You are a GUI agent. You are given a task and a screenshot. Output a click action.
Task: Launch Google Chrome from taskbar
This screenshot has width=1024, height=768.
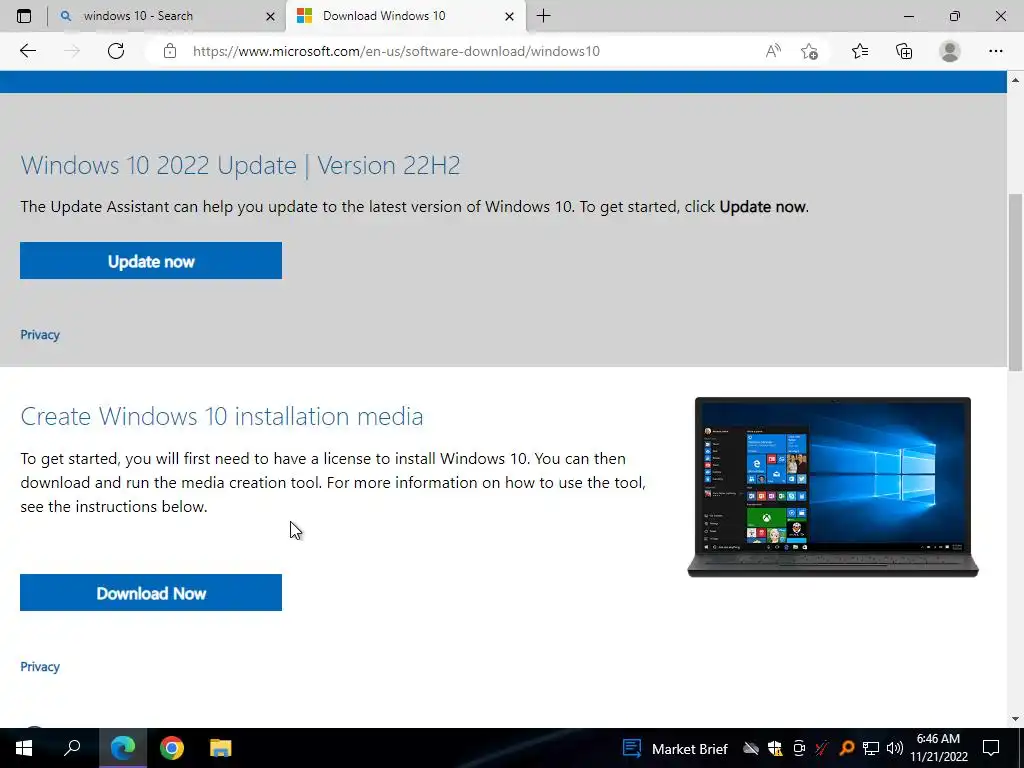[x=172, y=748]
